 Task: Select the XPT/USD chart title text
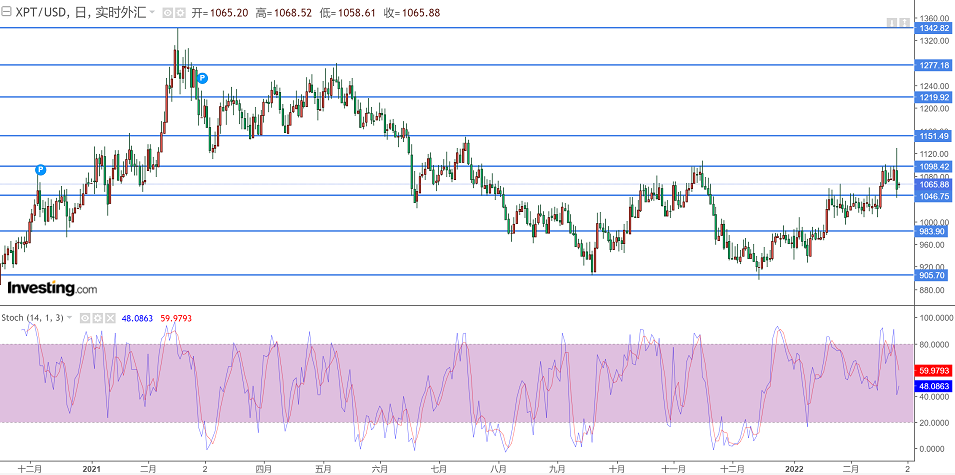pyautogui.click(x=81, y=12)
